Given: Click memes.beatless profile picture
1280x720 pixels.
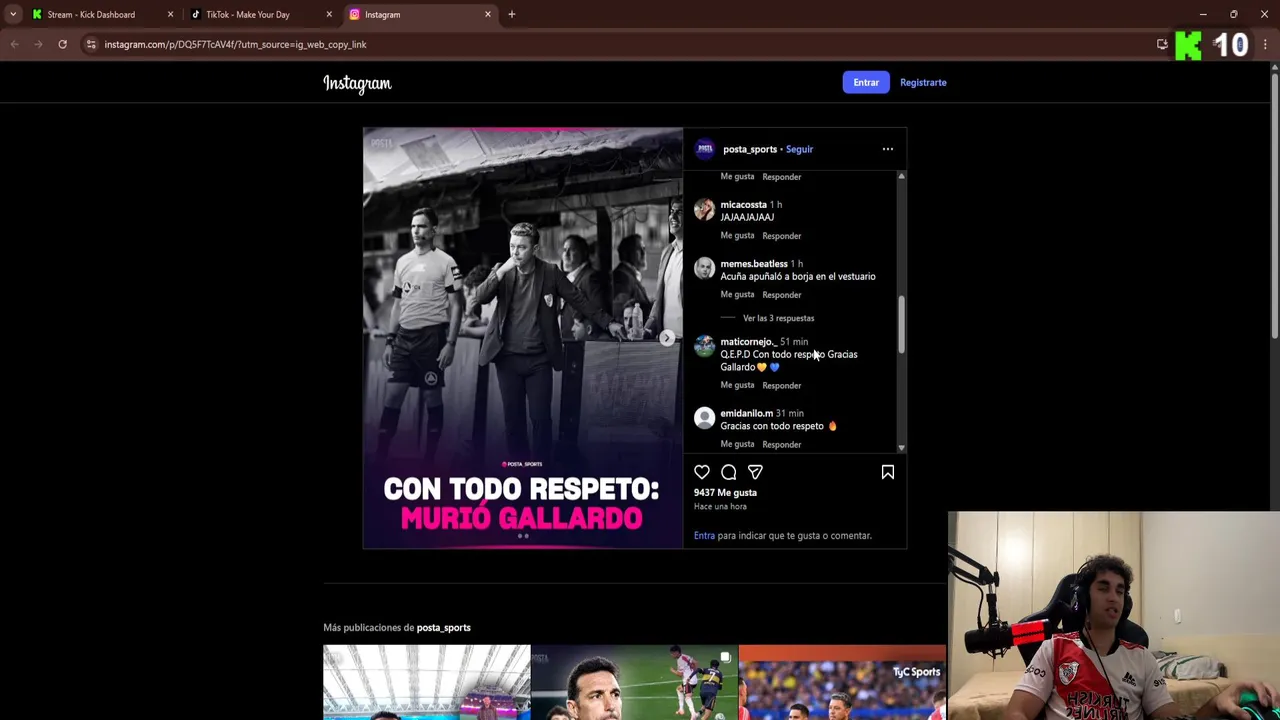Looking at the screenshot, I should tap(704, 268).
